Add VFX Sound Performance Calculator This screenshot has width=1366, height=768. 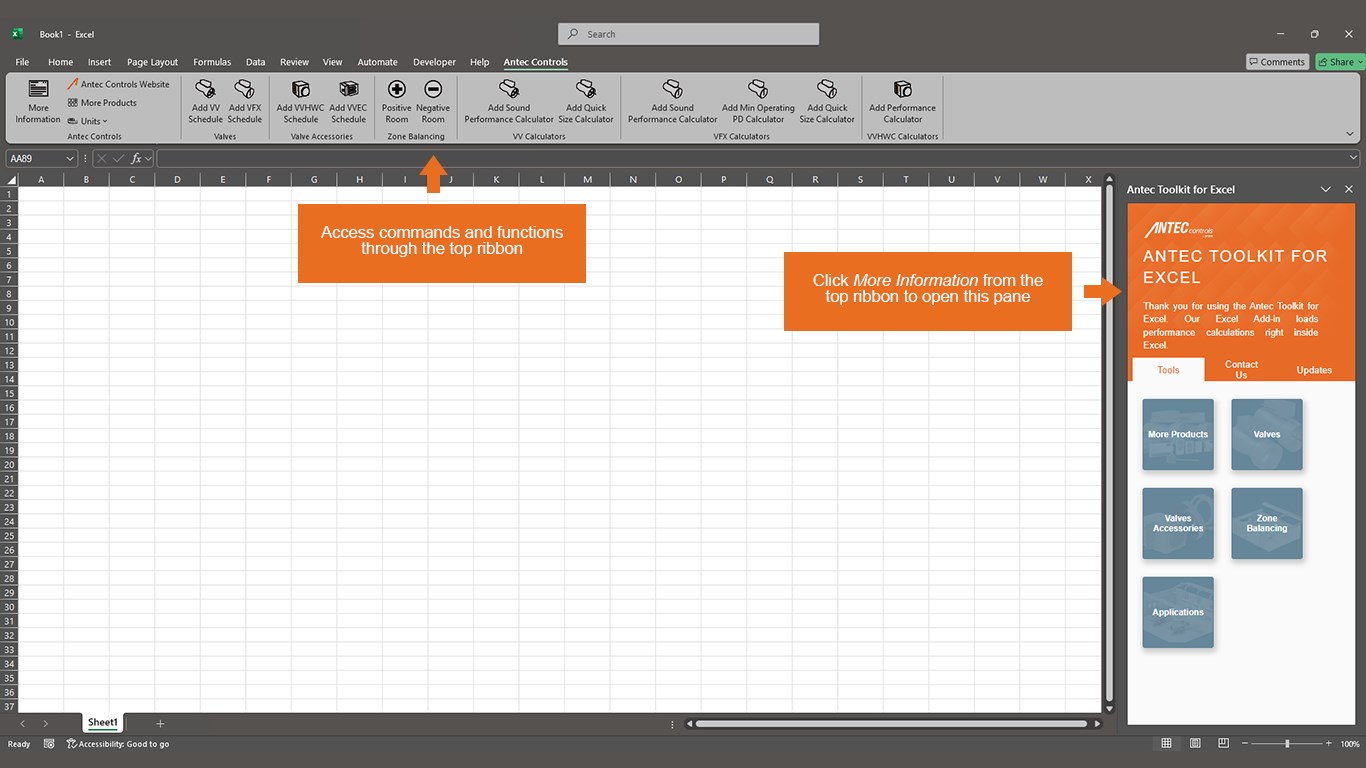[673, 102]
